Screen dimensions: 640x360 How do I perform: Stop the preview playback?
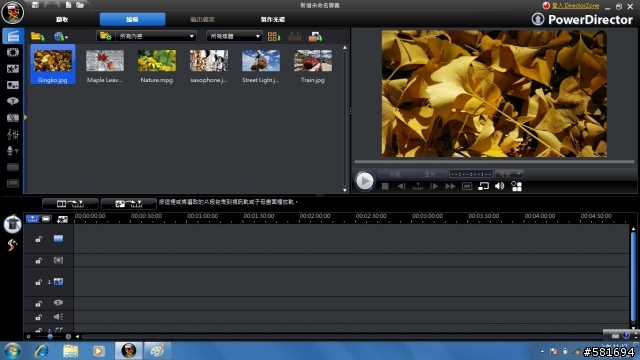tap(385, 186)
